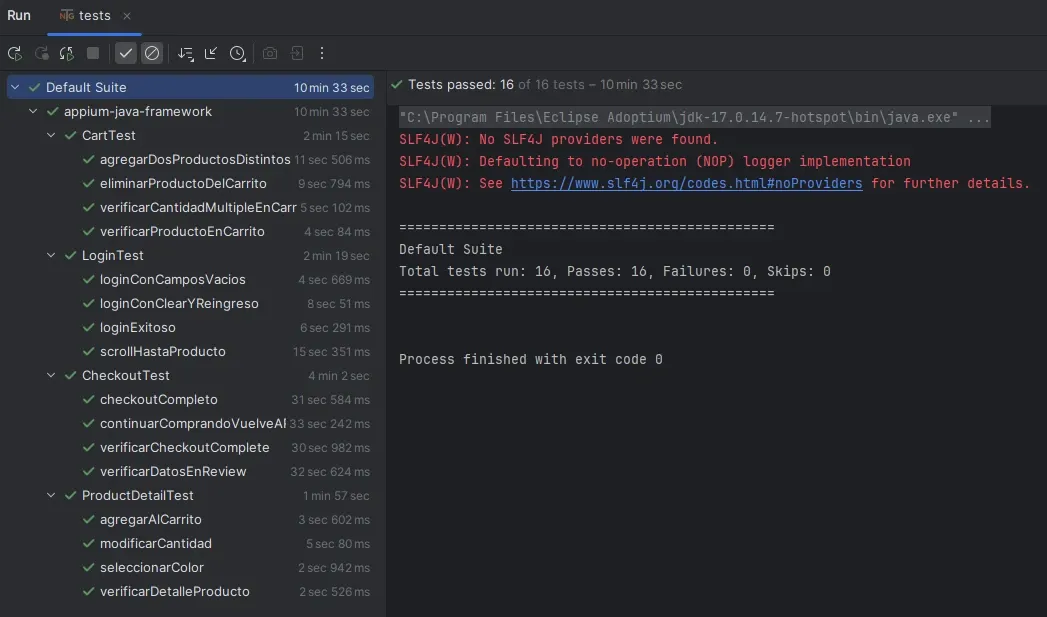The image size is (1047, 617).
Task: Select loginConClearYReingreso test
Action: (190, 304)
